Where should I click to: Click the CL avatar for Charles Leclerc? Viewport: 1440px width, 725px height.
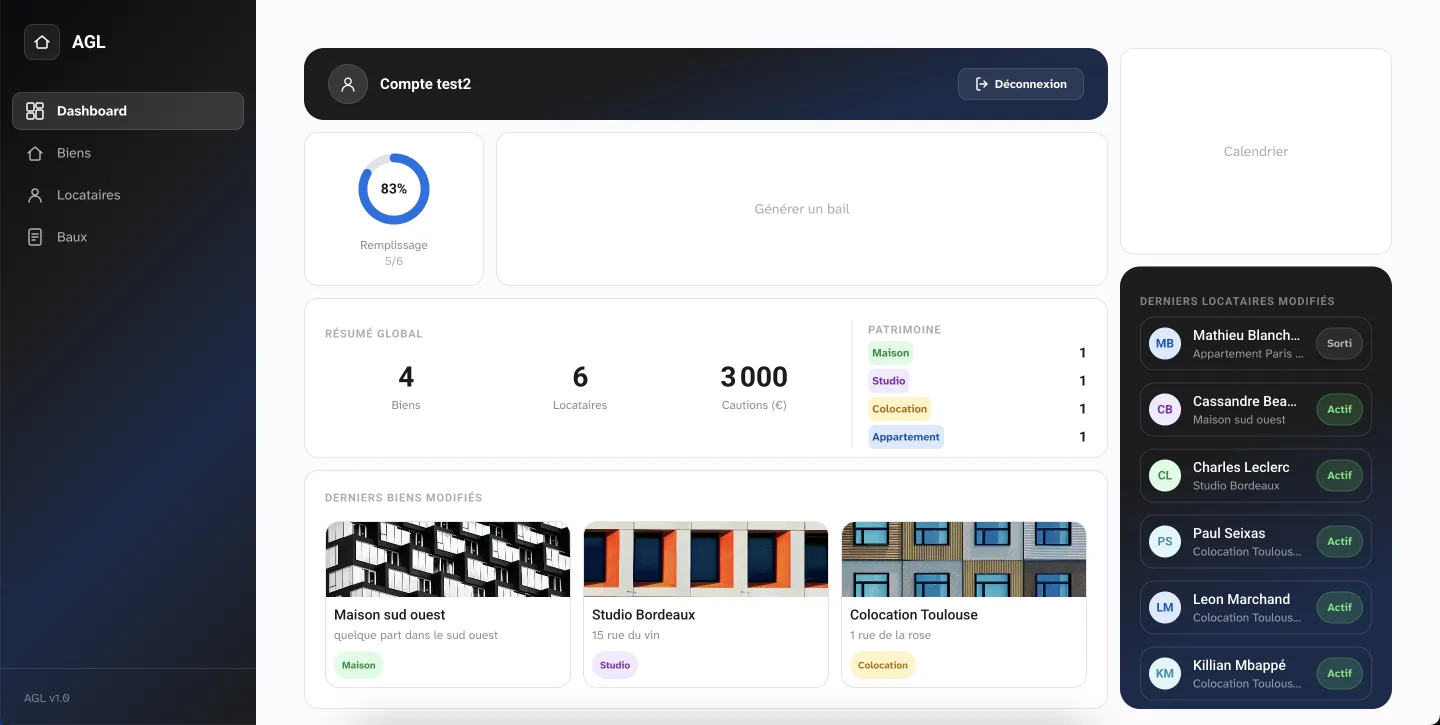pos(1165,476)
